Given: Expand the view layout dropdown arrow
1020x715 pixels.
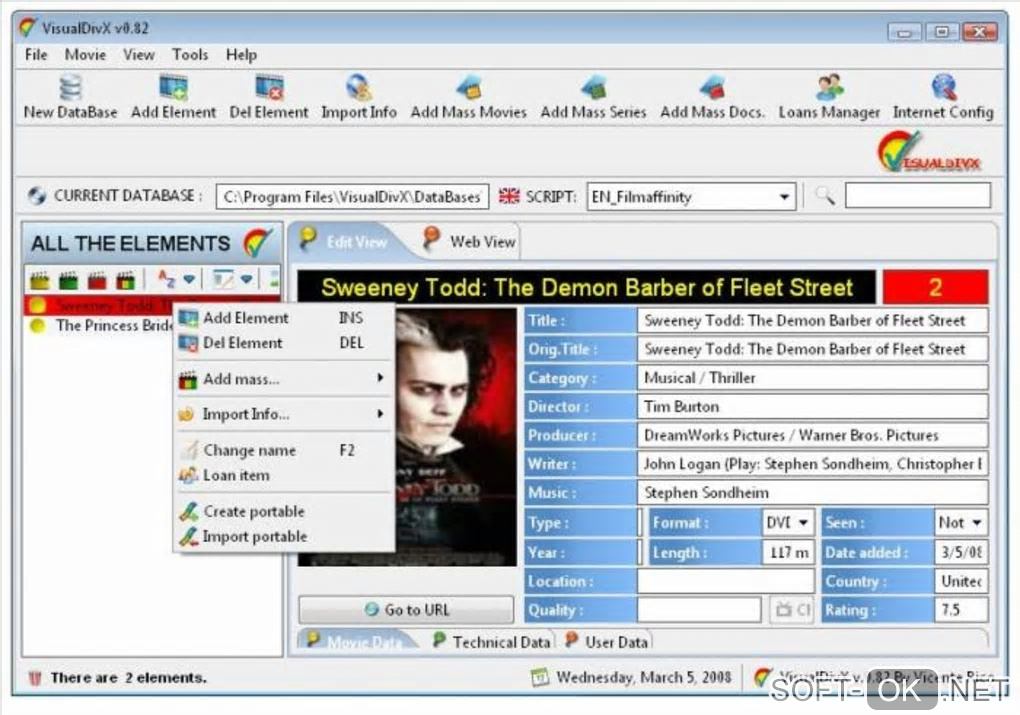Looking at the screenshot, I should [247, 280].
